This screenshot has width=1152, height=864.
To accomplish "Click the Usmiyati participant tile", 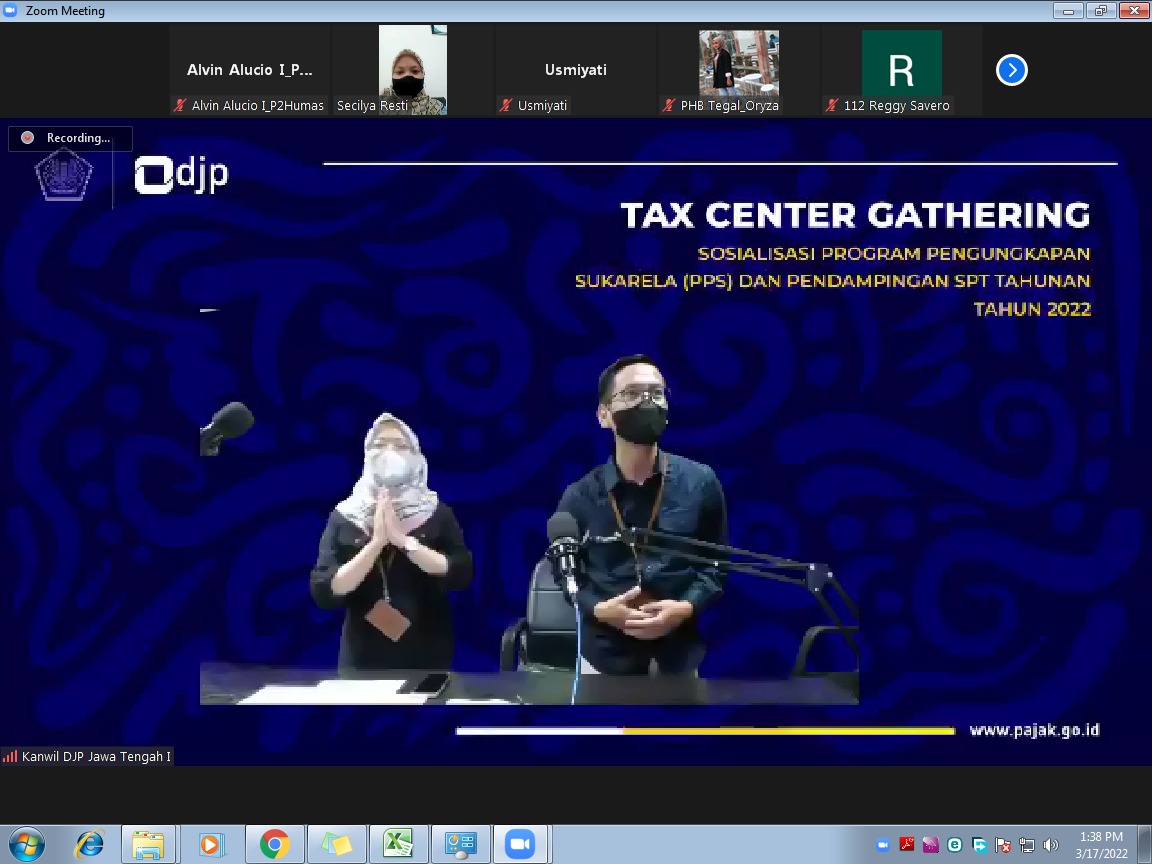I will coord(575,70).
